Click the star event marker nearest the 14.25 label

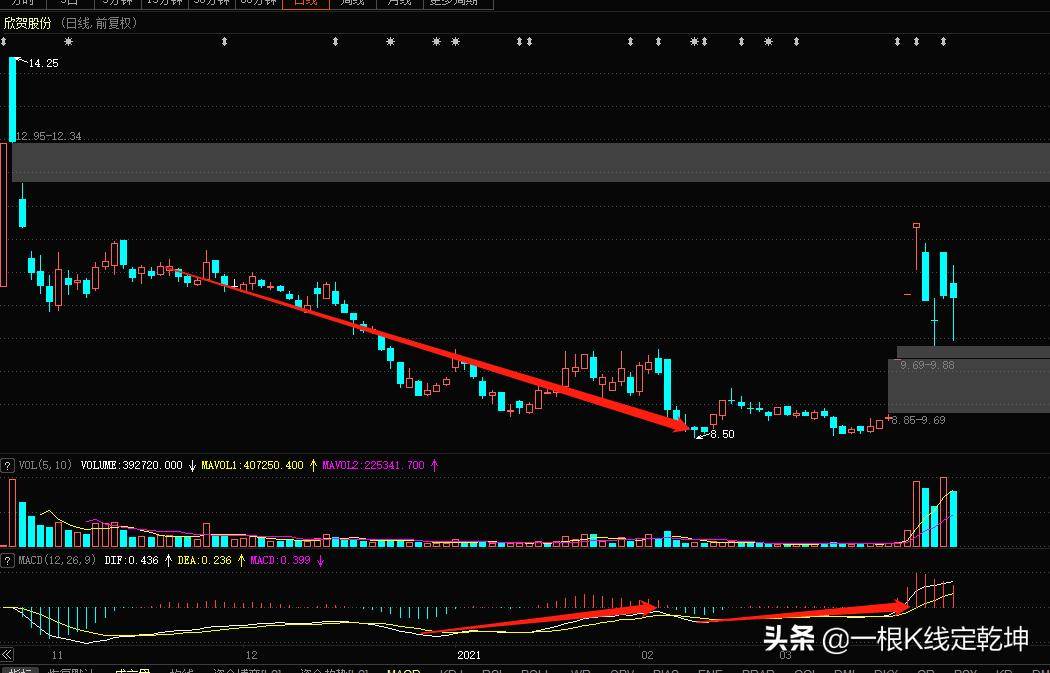[68, 42]
